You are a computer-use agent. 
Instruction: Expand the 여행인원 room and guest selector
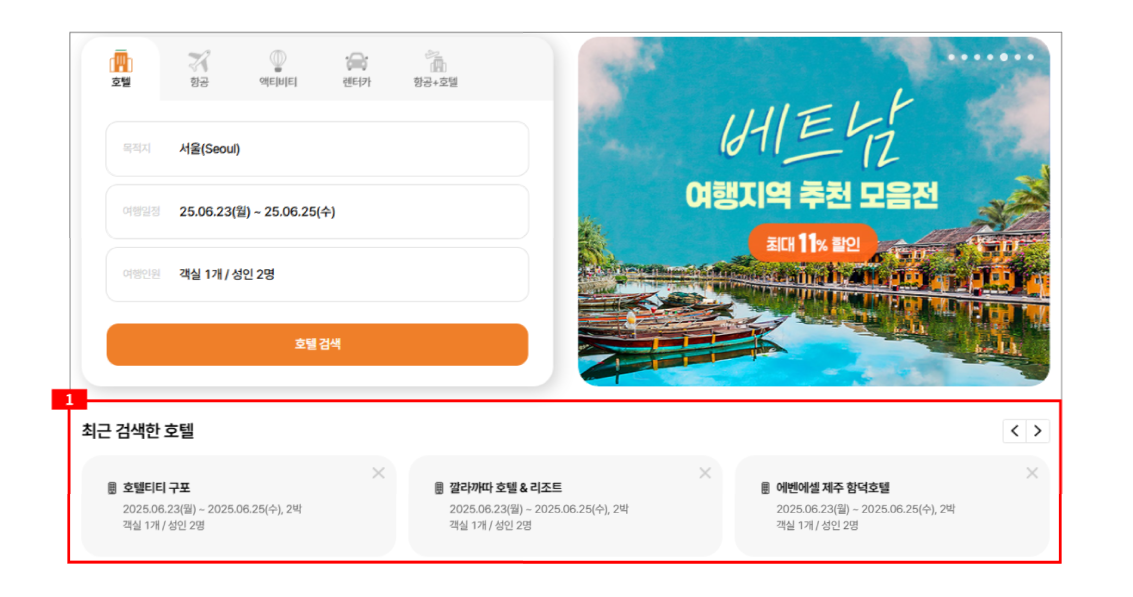point(317,275)
